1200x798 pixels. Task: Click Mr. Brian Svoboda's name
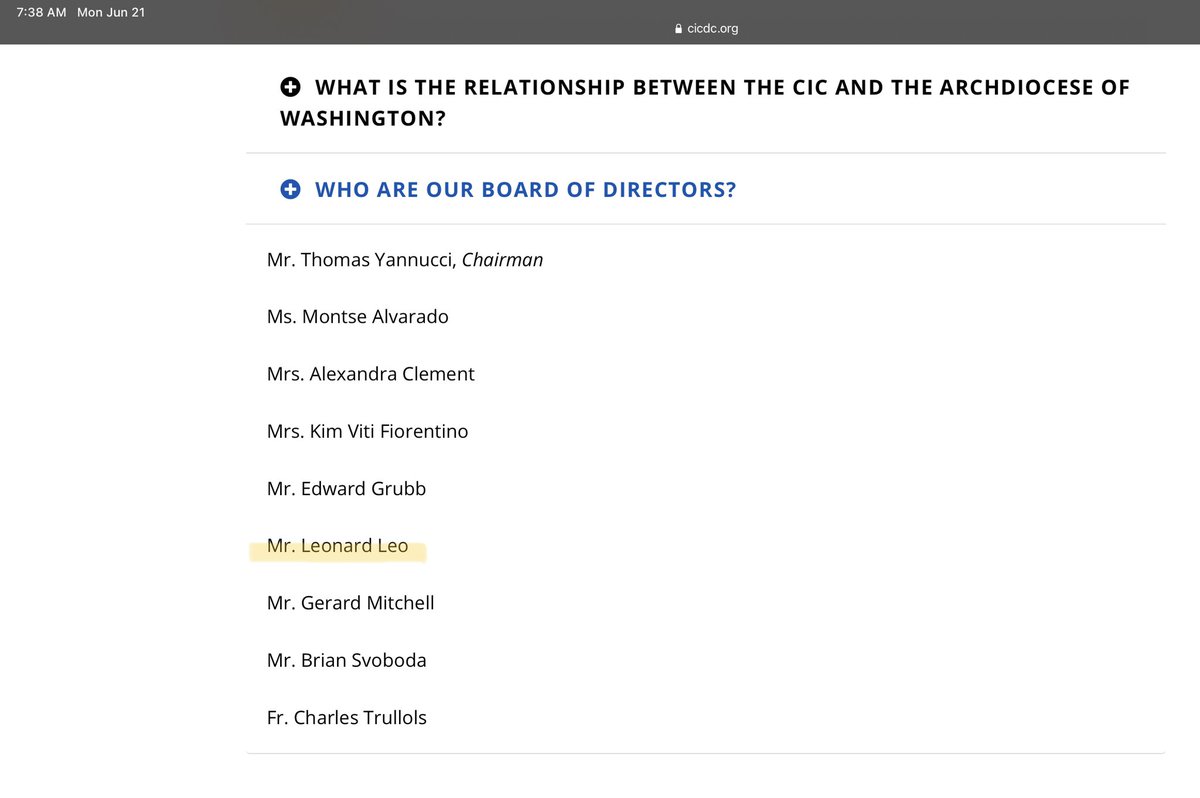[346, 660]
